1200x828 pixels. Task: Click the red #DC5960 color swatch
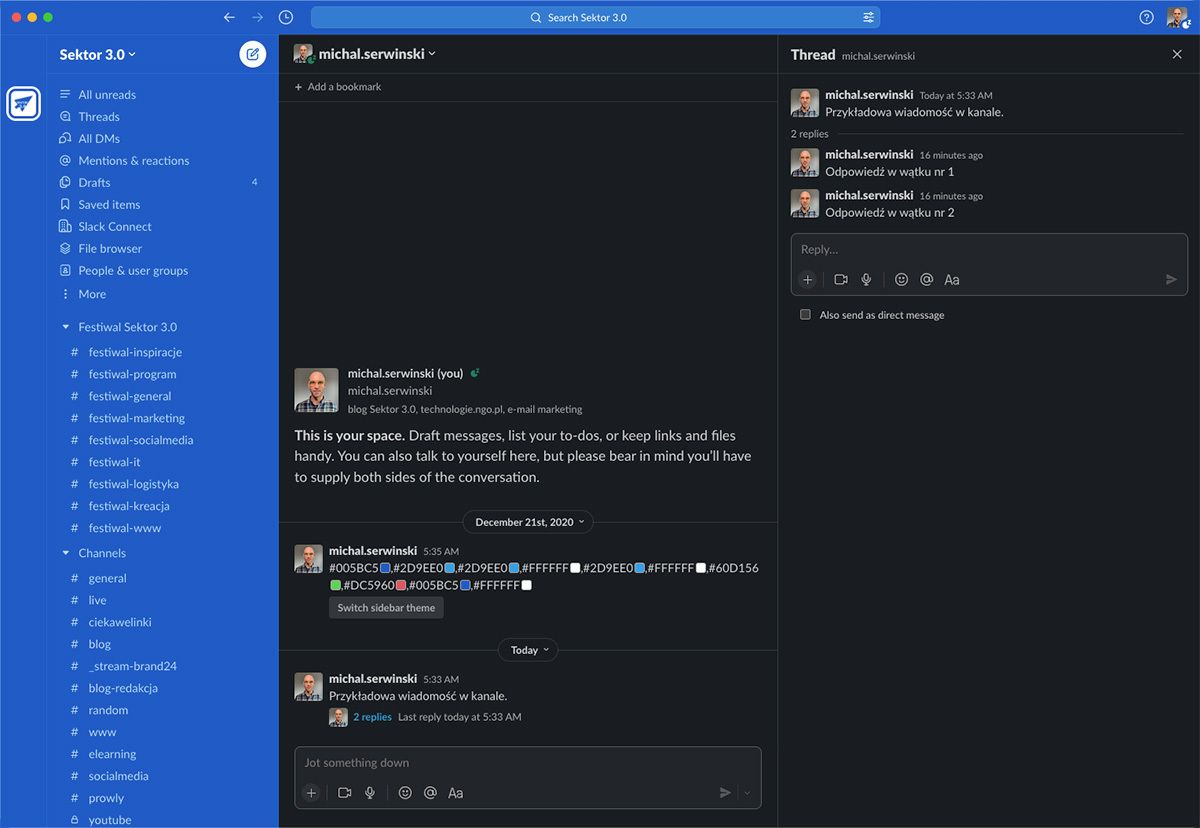pyautogui.click(x=400, y=585)
